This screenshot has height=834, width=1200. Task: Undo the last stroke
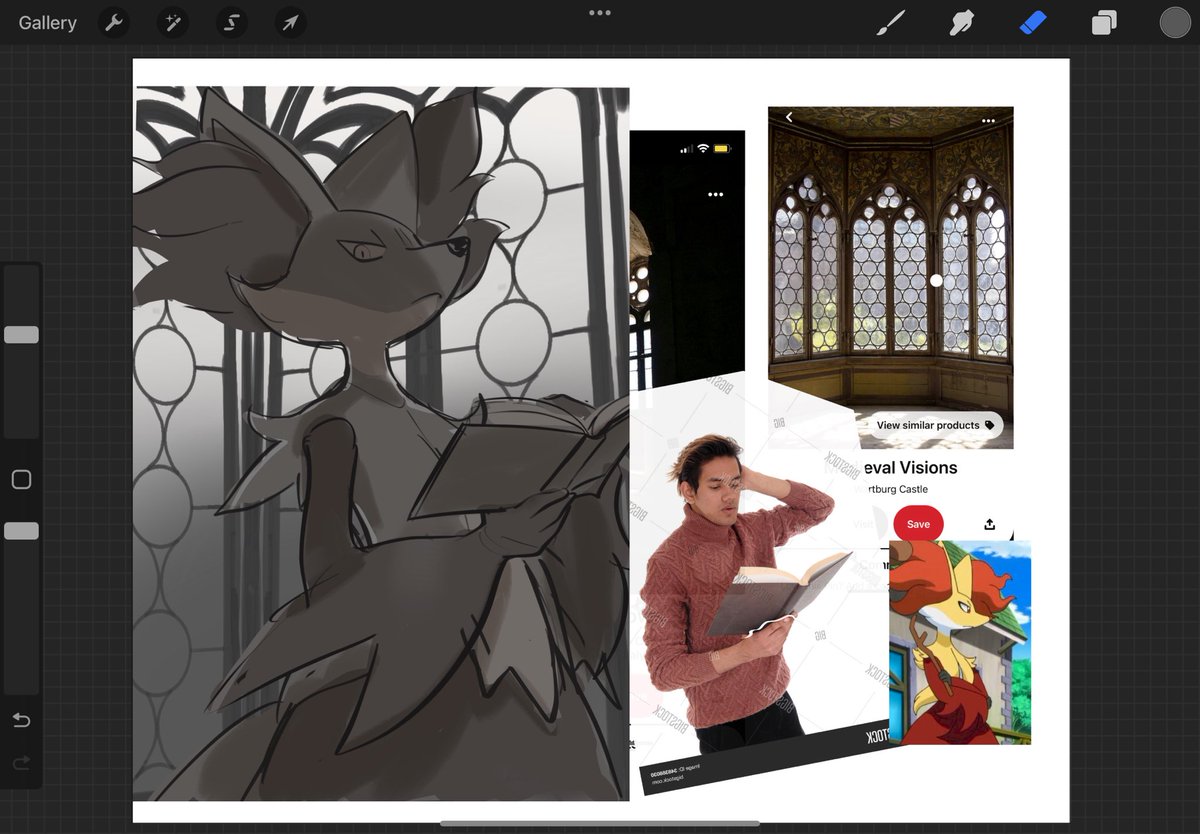(21, 720)
